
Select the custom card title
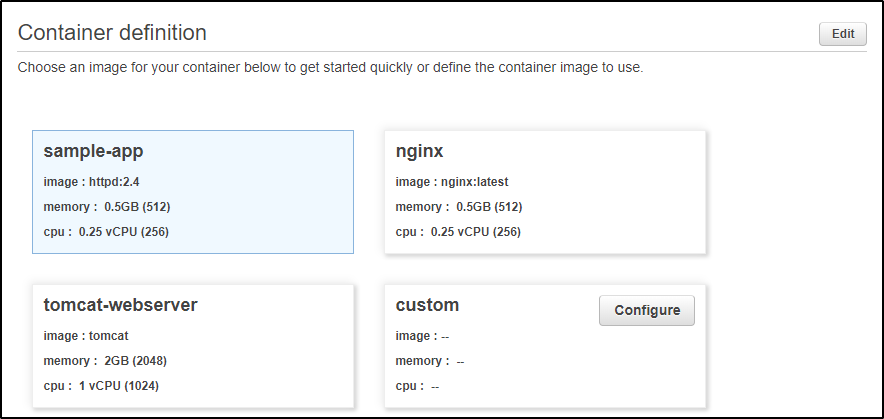[427, 305]
